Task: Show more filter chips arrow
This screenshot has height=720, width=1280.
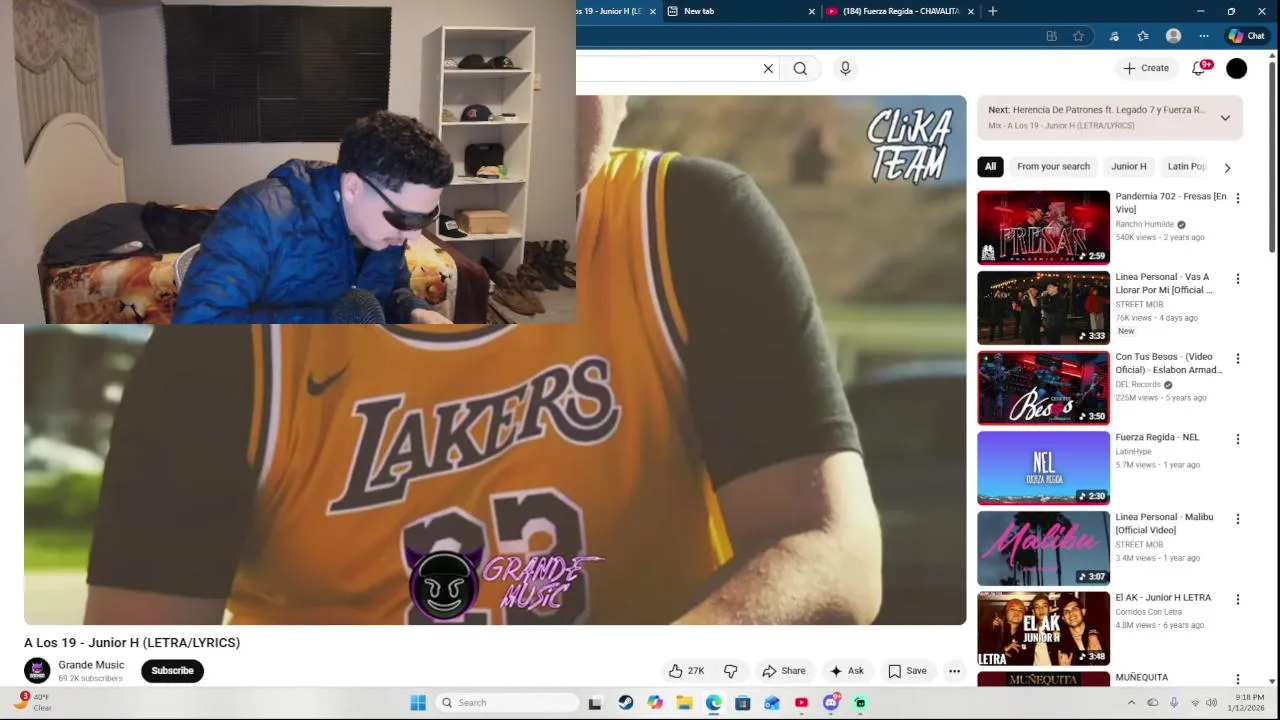Action: (x=1227, y=167)
